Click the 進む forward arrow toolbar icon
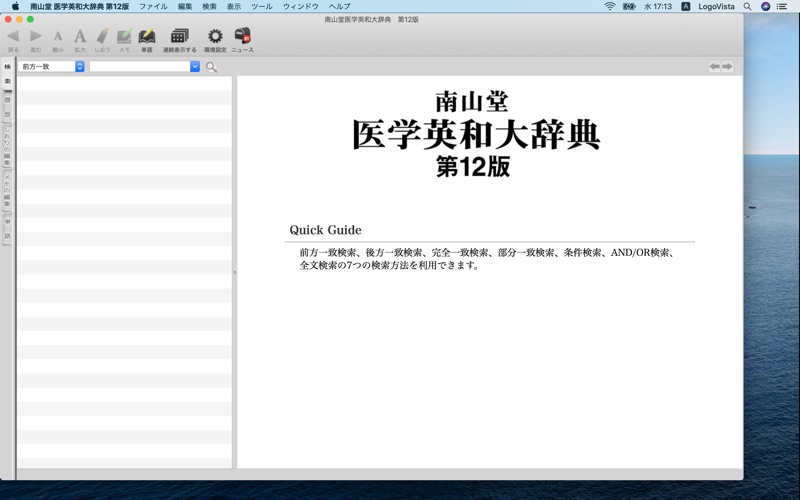Image resolution: width=800 pixels, height=500 pixels. click(36, 36)
